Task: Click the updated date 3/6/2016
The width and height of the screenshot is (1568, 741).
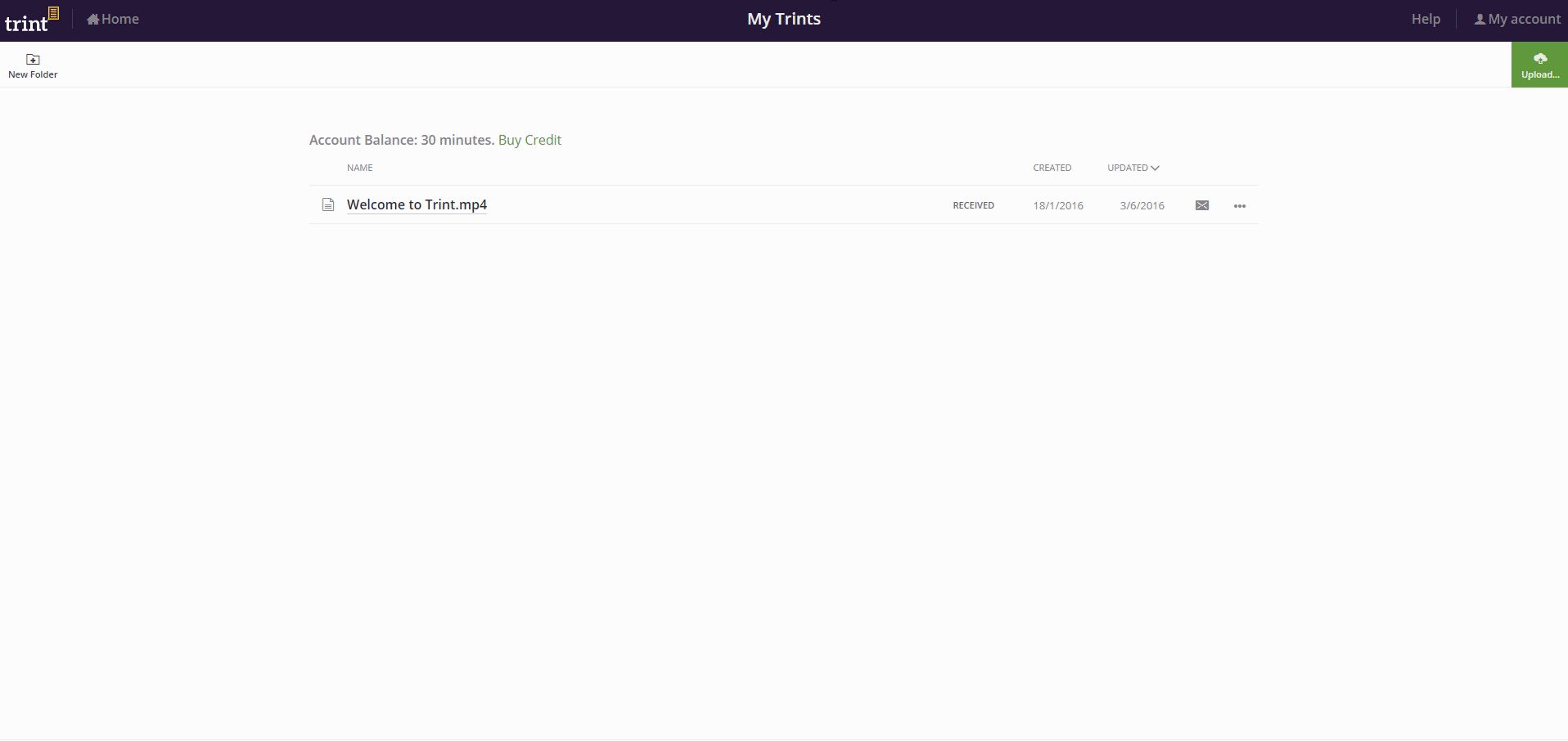Action: coord(1142,206)
